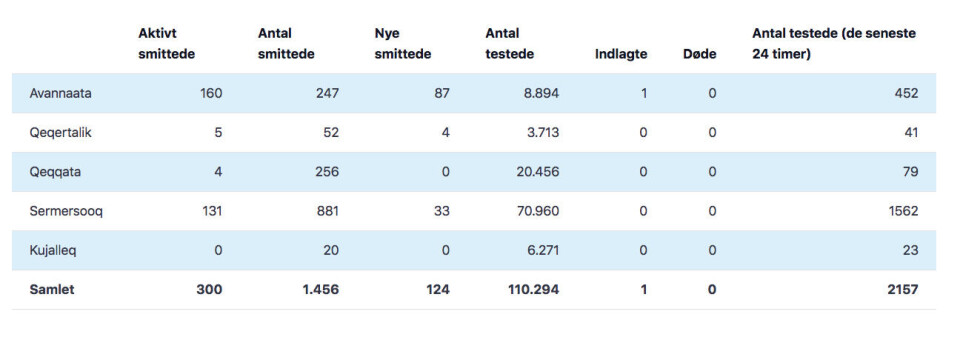Click Sermersooq's new infected value 33

(441, 211)
